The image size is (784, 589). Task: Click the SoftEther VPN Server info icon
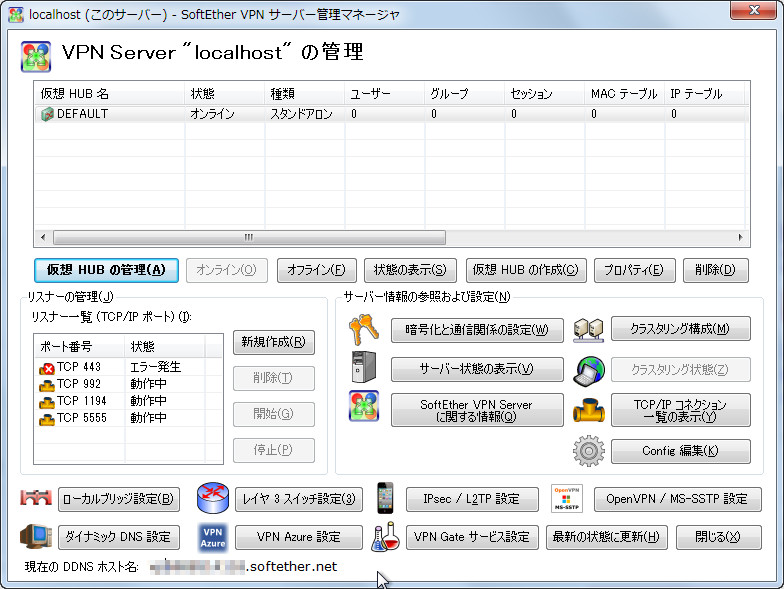pyautogui.click(x=364, y=406)
